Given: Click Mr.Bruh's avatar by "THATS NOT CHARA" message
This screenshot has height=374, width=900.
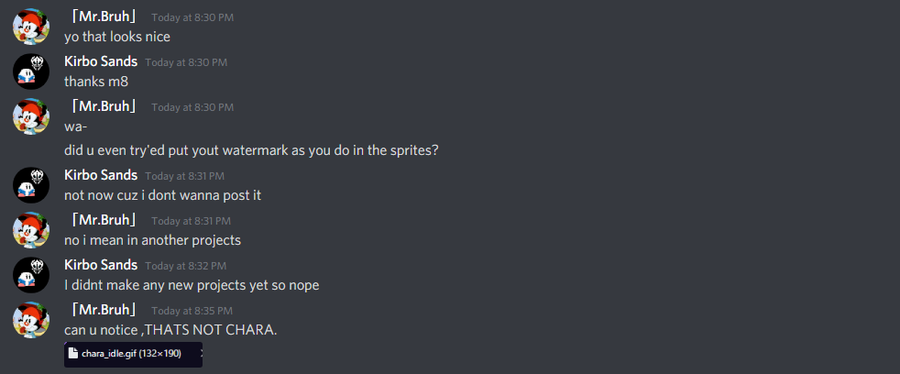Looking at the screenshot, I should [31, 320].
